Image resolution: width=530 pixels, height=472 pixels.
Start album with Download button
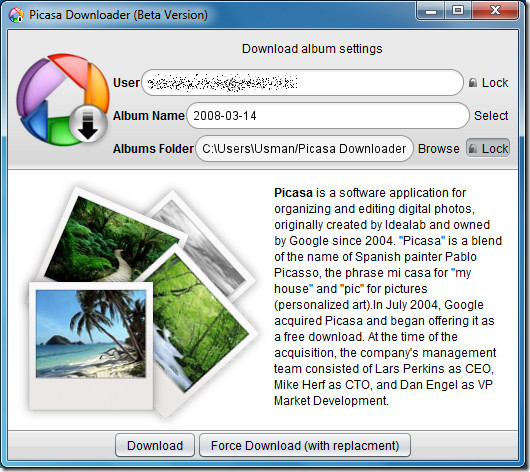pos(155,445)
